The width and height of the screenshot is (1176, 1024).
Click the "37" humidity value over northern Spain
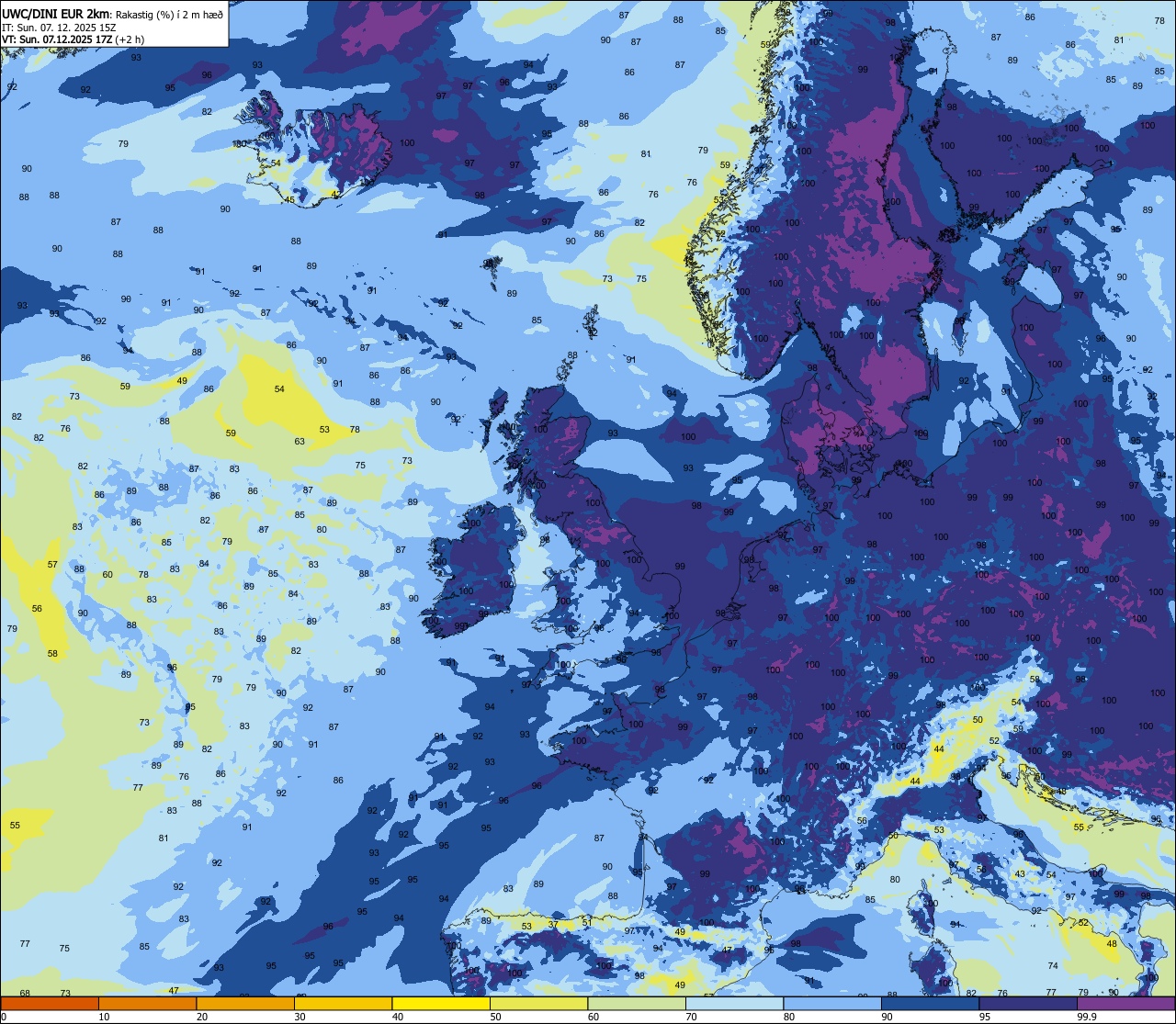point(553,924)
